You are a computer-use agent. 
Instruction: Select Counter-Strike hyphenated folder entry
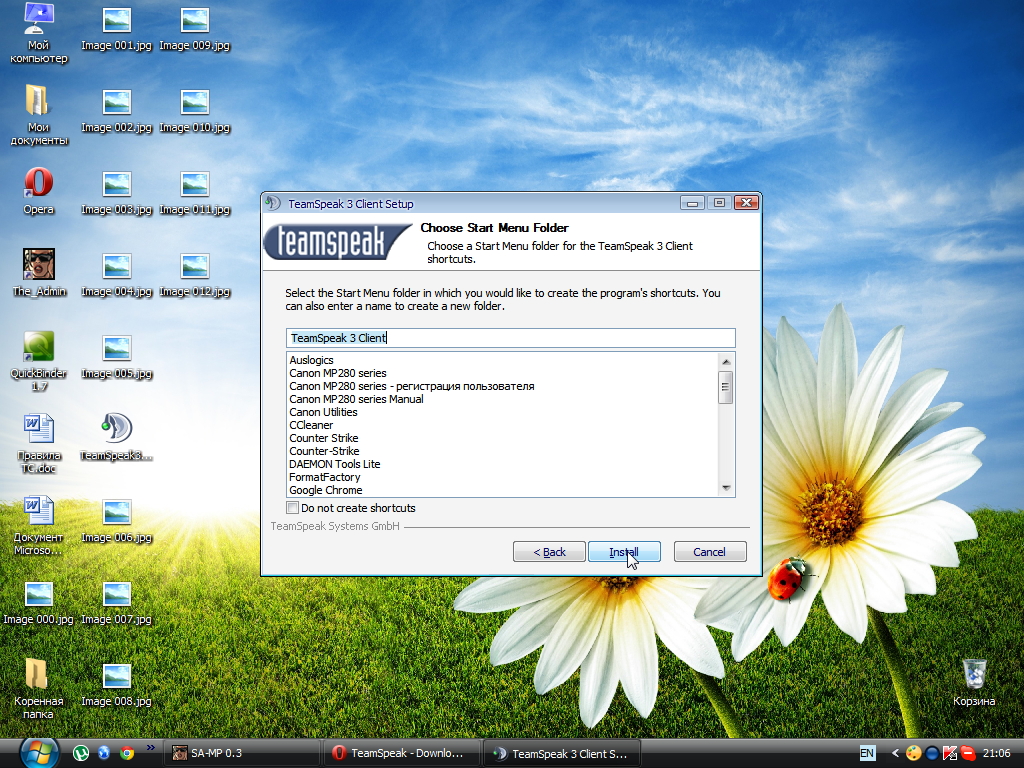coord(324,451)
